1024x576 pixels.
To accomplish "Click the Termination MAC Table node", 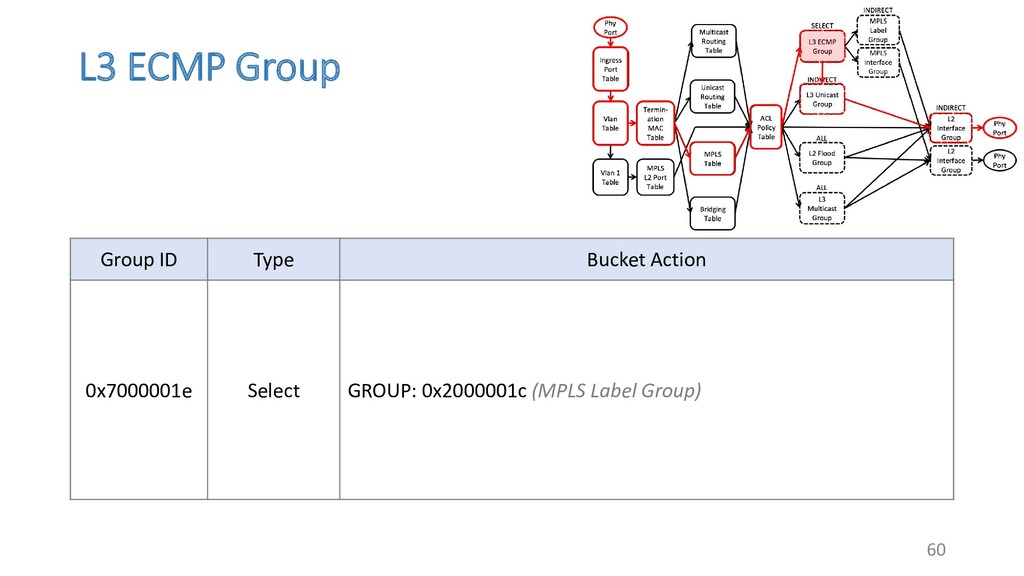I will coord(655,123).
